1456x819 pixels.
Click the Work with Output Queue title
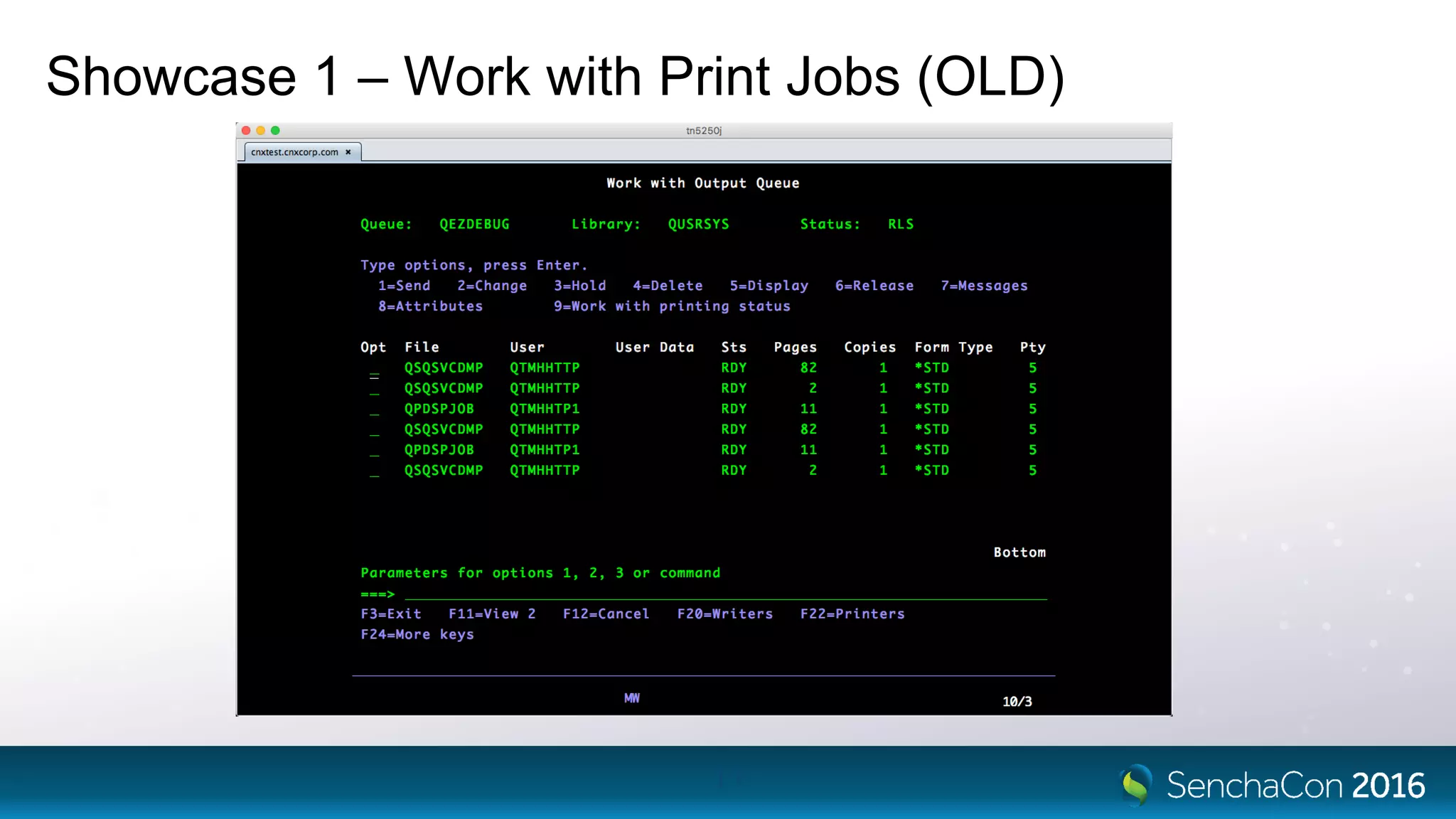tap(703, 183)
